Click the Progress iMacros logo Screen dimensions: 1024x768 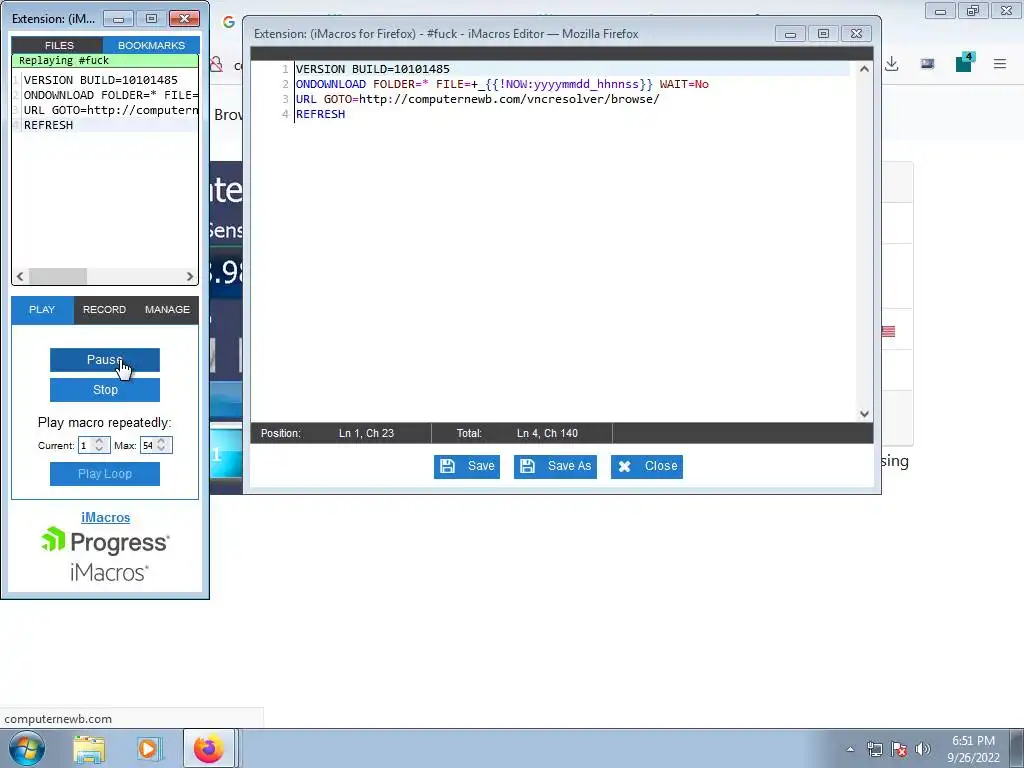(105, 554)
